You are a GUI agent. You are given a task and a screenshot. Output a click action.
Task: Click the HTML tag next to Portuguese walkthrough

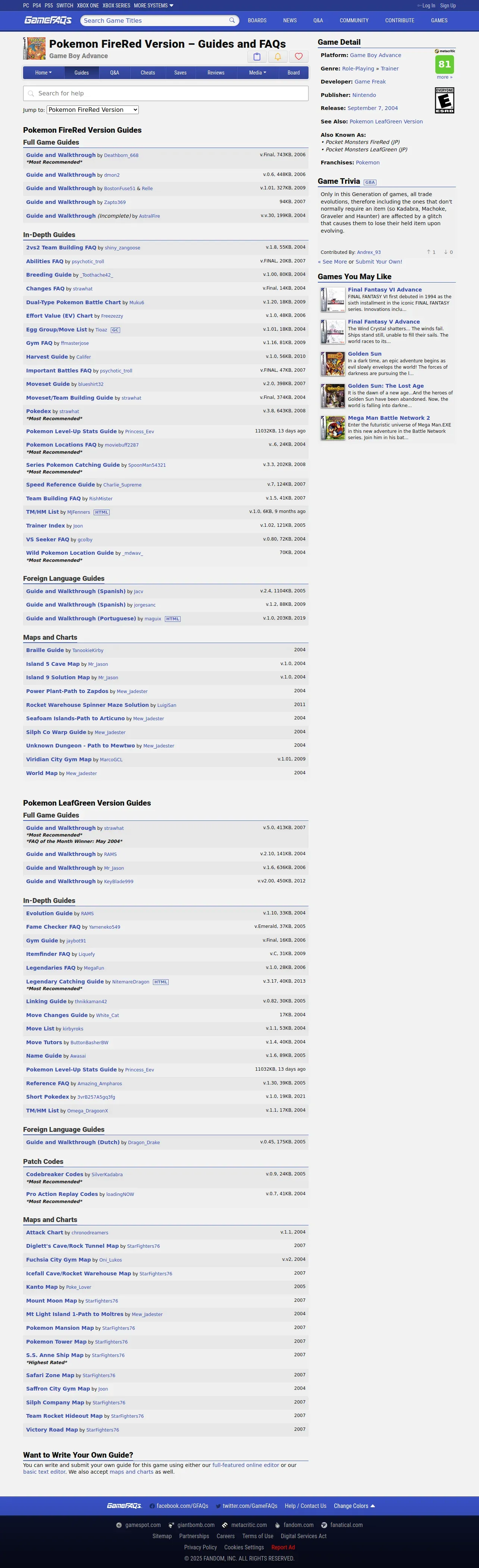pyautogui.click(x=172, y=619)
